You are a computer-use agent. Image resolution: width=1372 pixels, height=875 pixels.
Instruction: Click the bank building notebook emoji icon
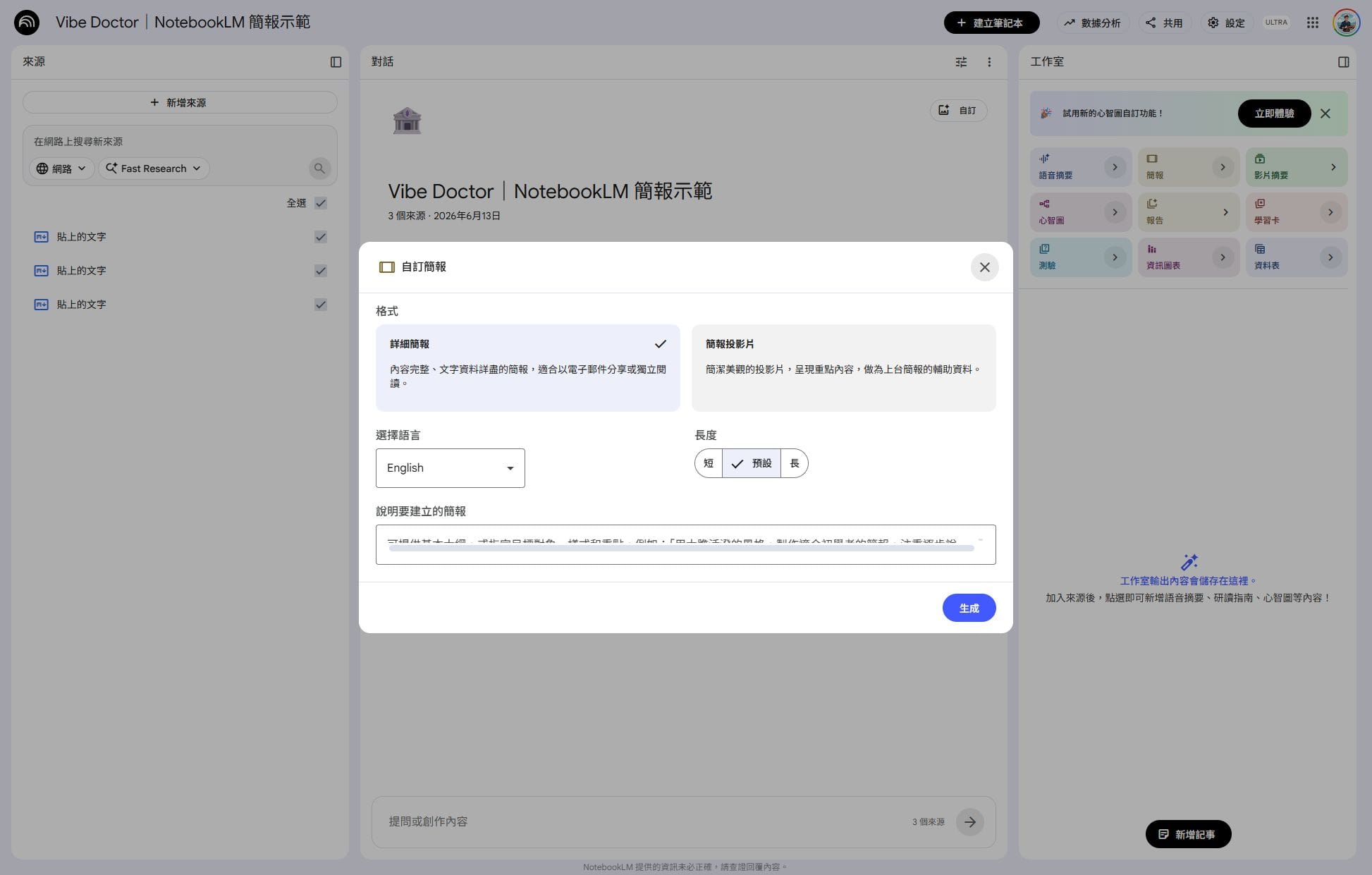click(407, 121)
